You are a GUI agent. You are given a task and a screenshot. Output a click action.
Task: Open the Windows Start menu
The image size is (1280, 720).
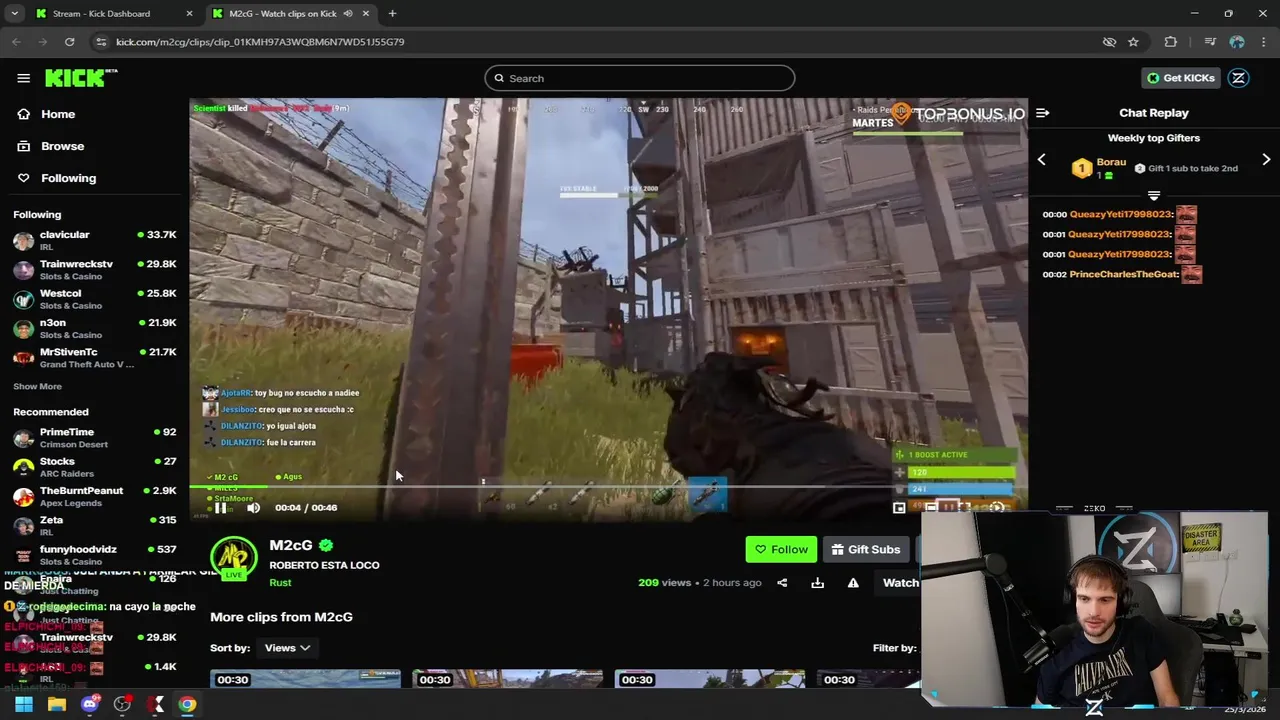(x=24, y=704)
